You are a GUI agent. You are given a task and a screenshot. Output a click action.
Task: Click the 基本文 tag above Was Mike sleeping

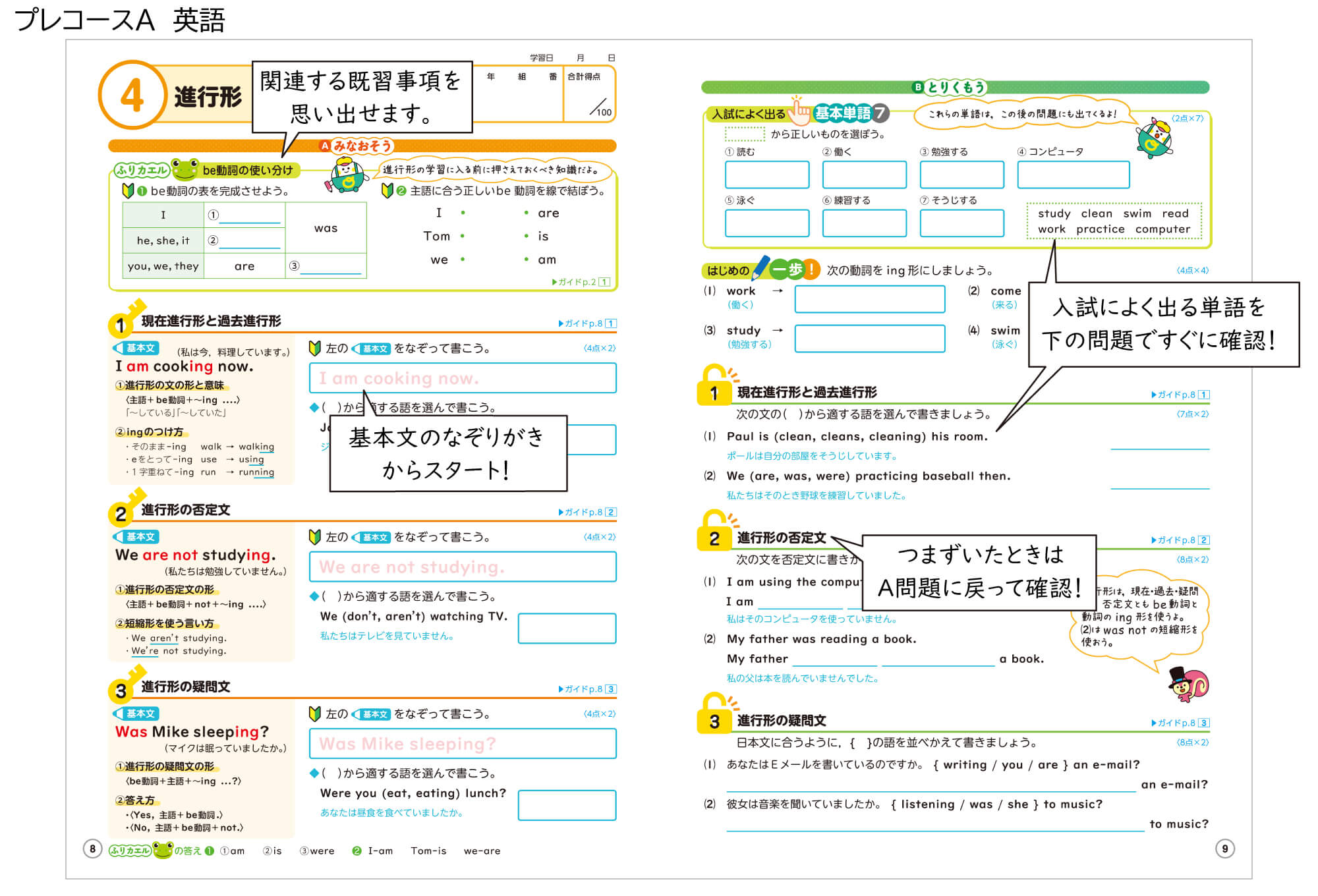[x=136, y=714]
